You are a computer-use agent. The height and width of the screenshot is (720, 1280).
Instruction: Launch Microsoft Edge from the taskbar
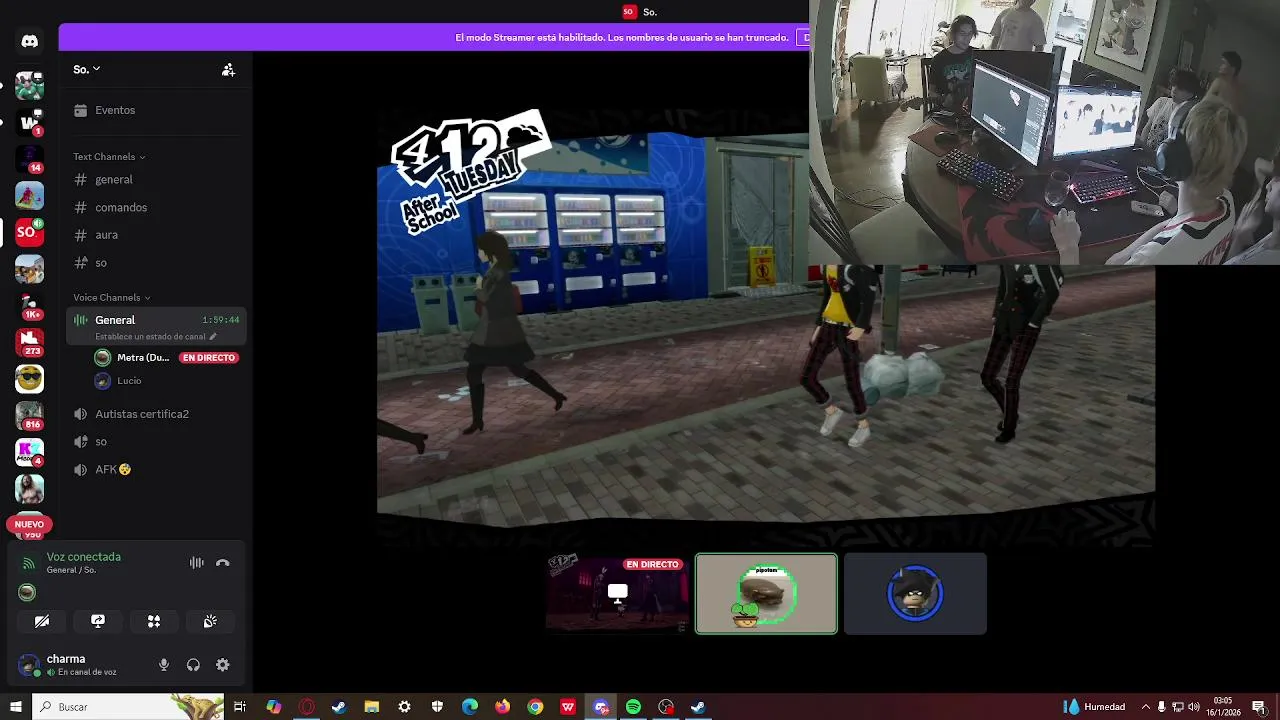[470, 707]
